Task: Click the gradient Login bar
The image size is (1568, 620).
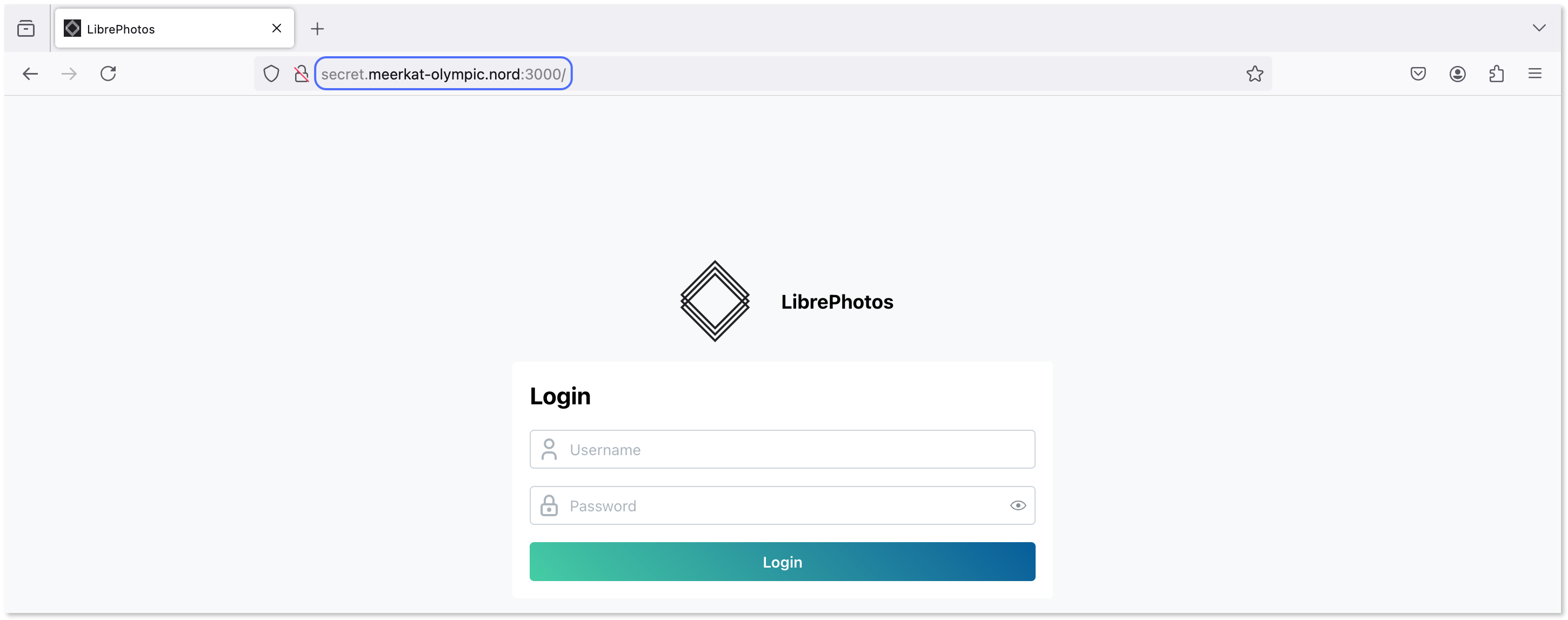Action: [x=782, y=562]
